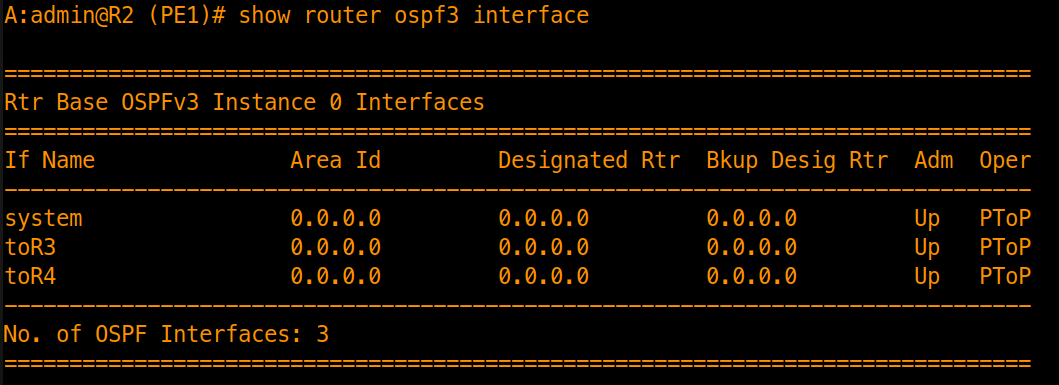Image resolution: width=1059 pixels, height=385 pixels.
Task: Click the "Up" Adm state for toR3
Action: 927,248
